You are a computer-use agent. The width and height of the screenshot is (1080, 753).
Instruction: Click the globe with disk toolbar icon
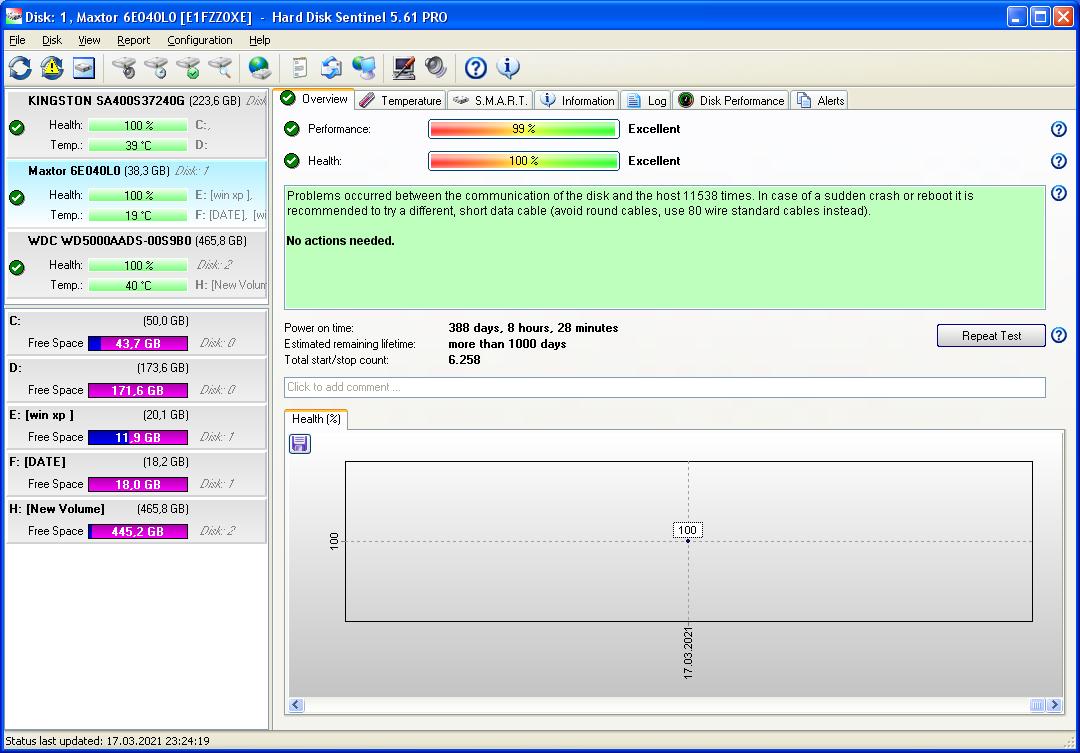pyautogui.click(x=260, y=68)
